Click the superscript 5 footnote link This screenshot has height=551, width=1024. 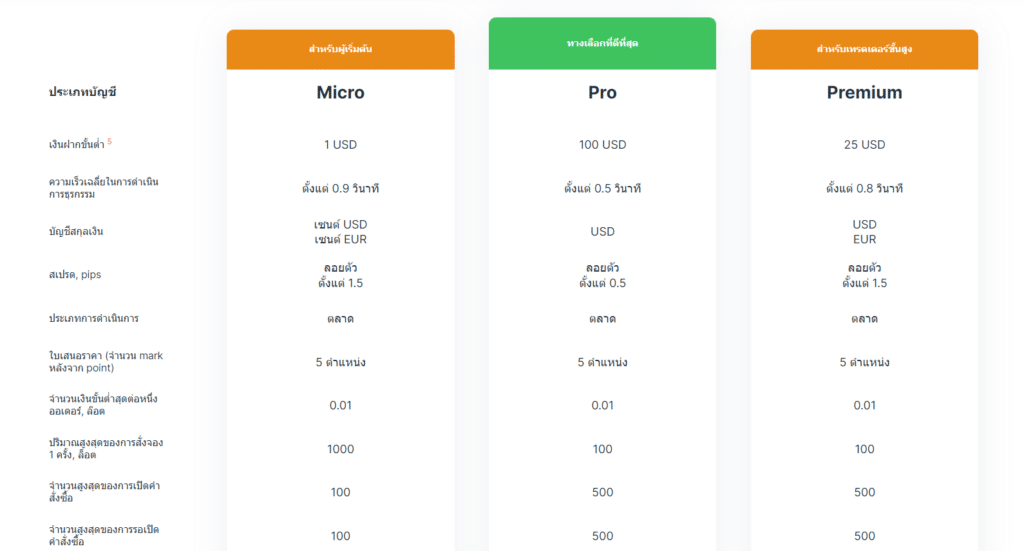tap(110, 141)
